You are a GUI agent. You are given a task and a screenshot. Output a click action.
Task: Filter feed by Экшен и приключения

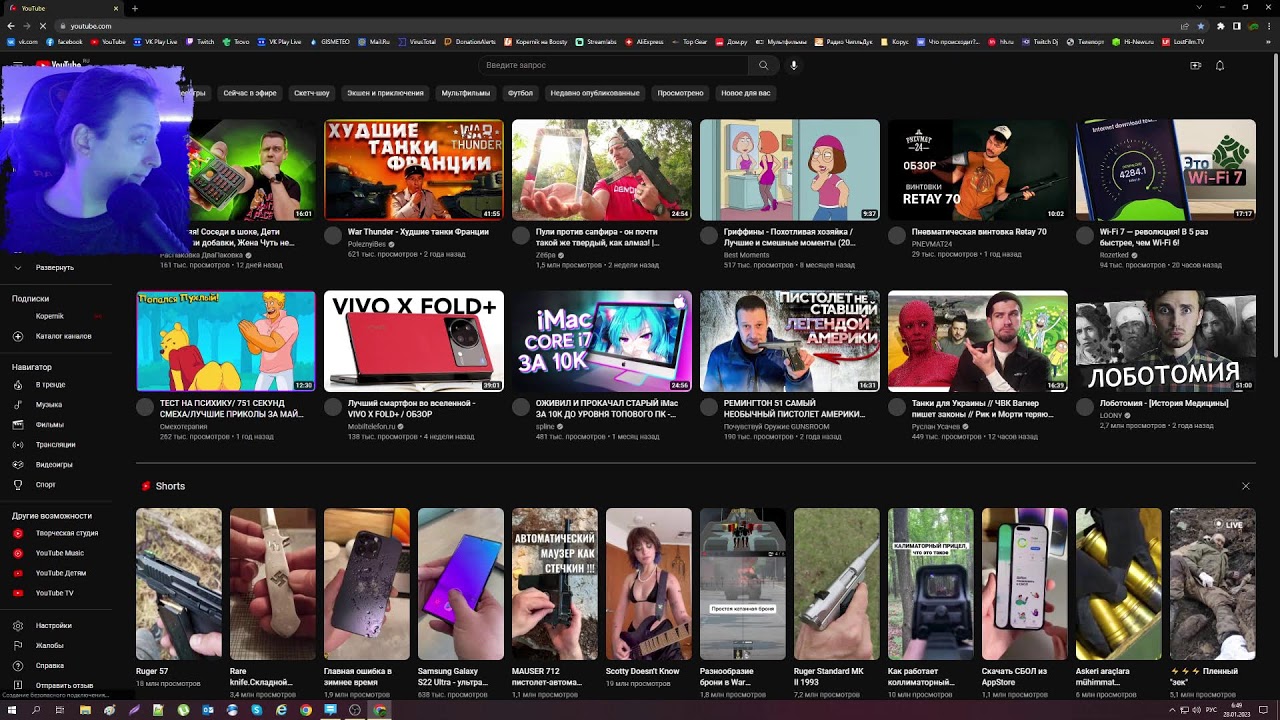(385, 93)
